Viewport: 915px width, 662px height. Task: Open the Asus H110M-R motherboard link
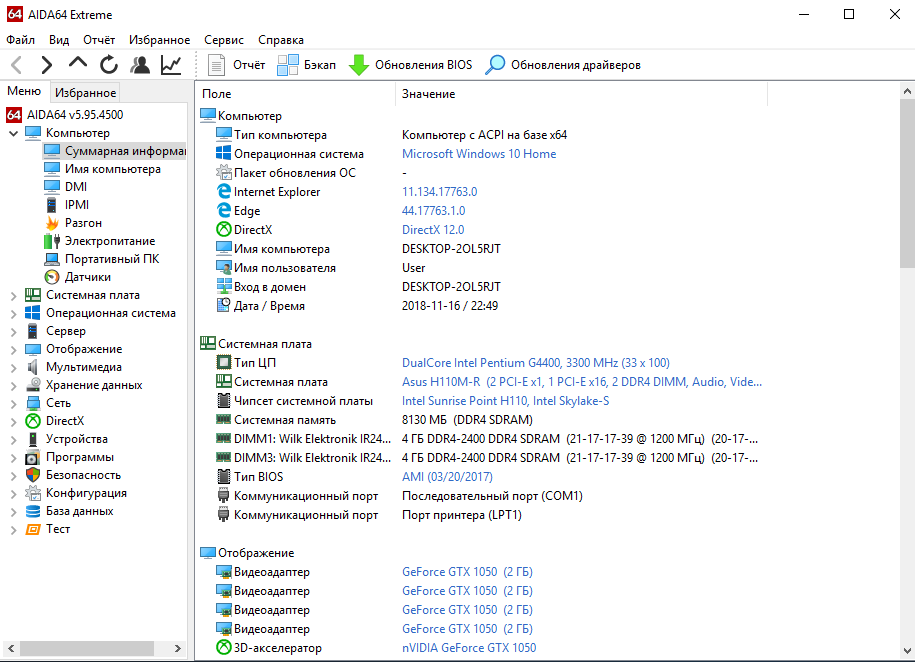(582, 382)
